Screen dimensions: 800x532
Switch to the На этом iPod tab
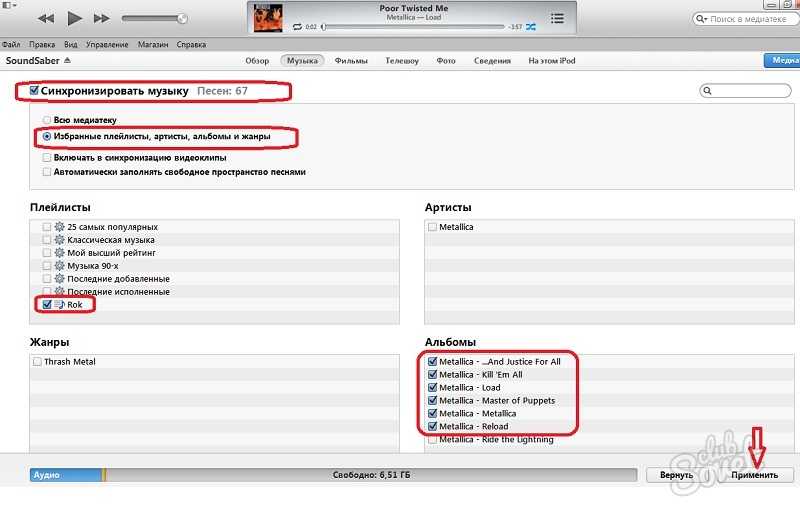pos(552,61)
